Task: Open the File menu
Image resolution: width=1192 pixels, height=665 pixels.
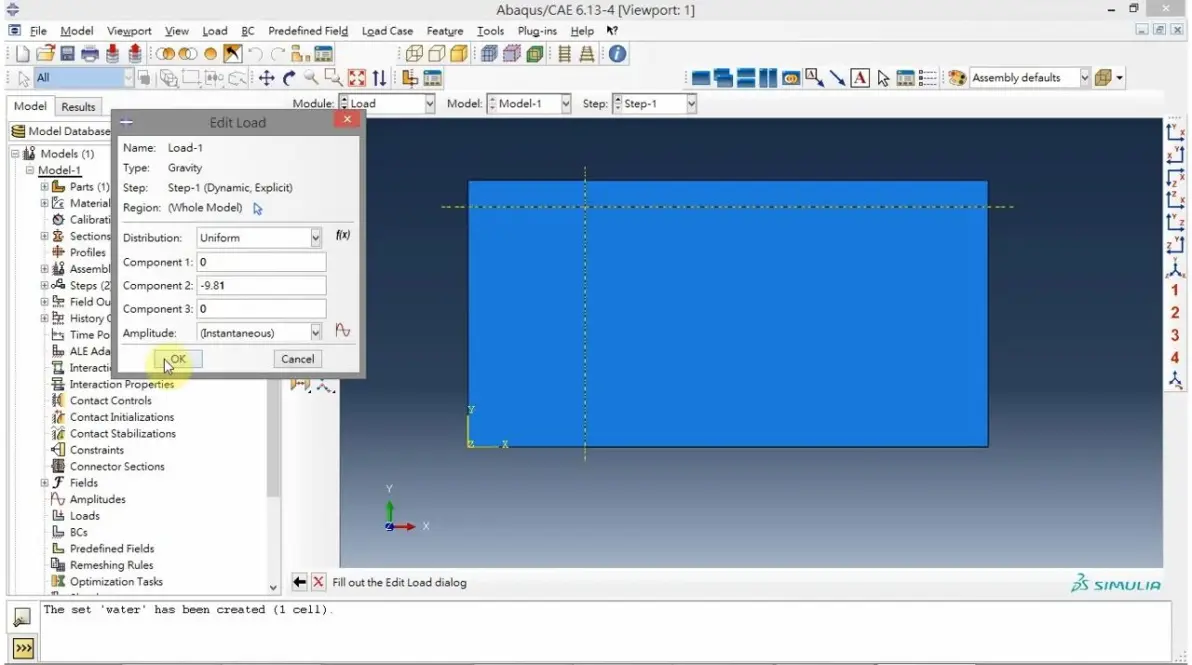Action: pos(38,31)
